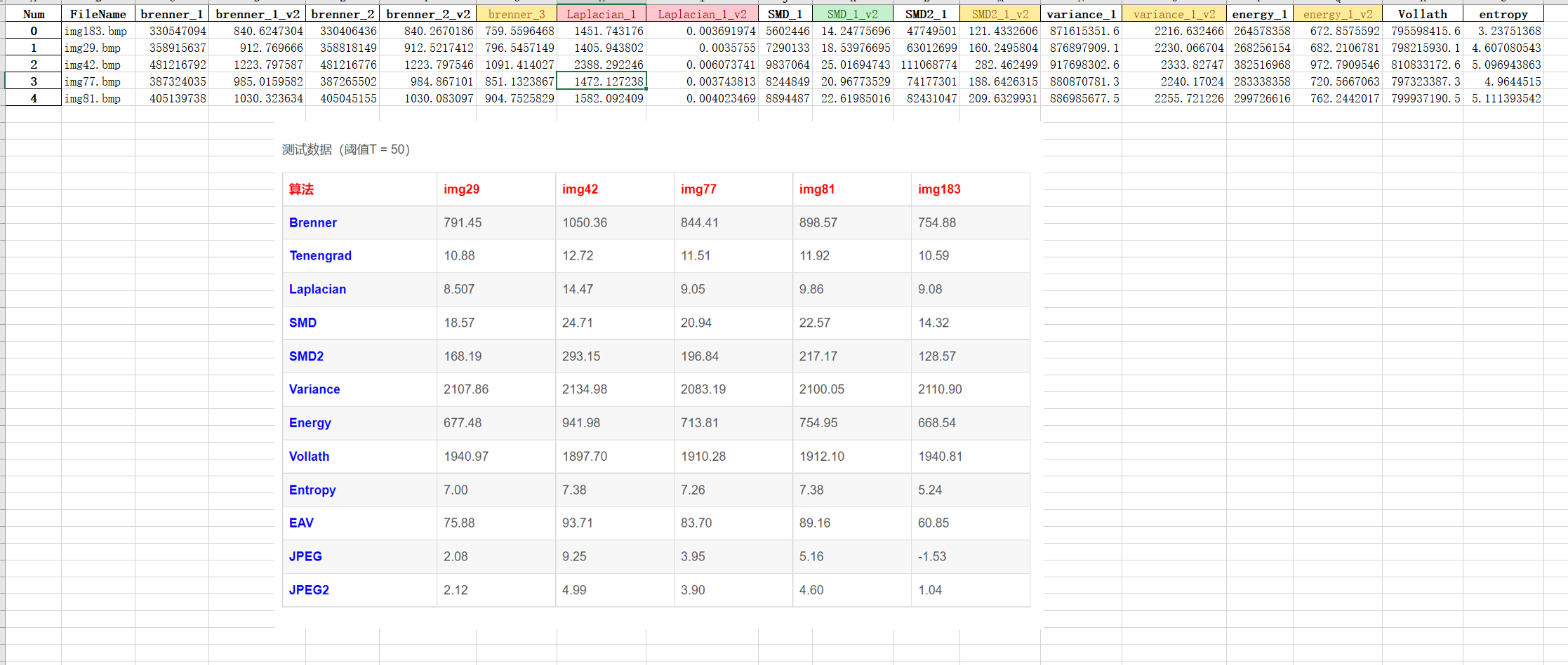Select the cell containing 799937190.5
Screen dimensions: 1568x665
click(1423, 98)
